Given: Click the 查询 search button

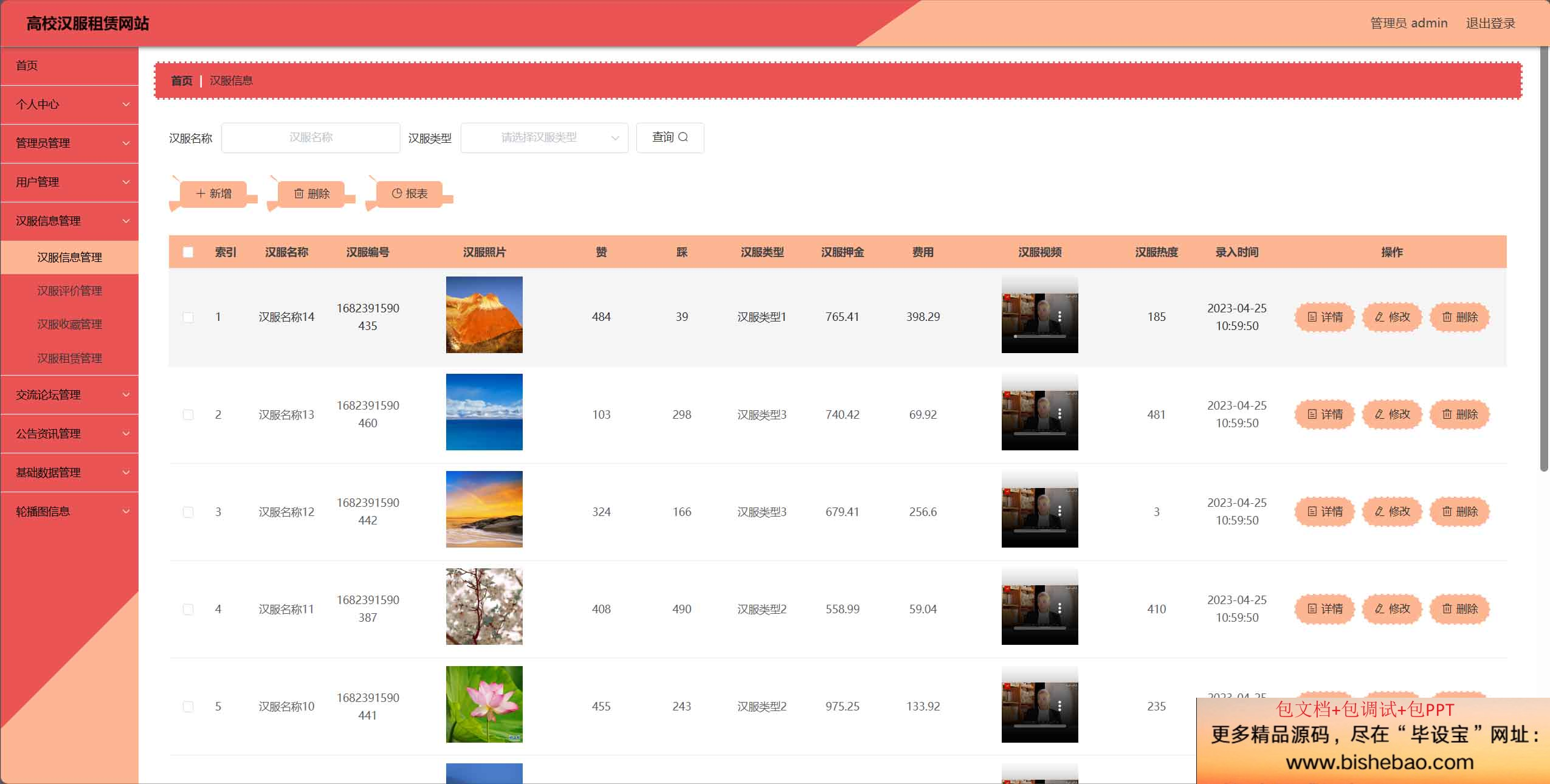Looking at the screenshot, I should pyautogui.click(x=670, y=137).
